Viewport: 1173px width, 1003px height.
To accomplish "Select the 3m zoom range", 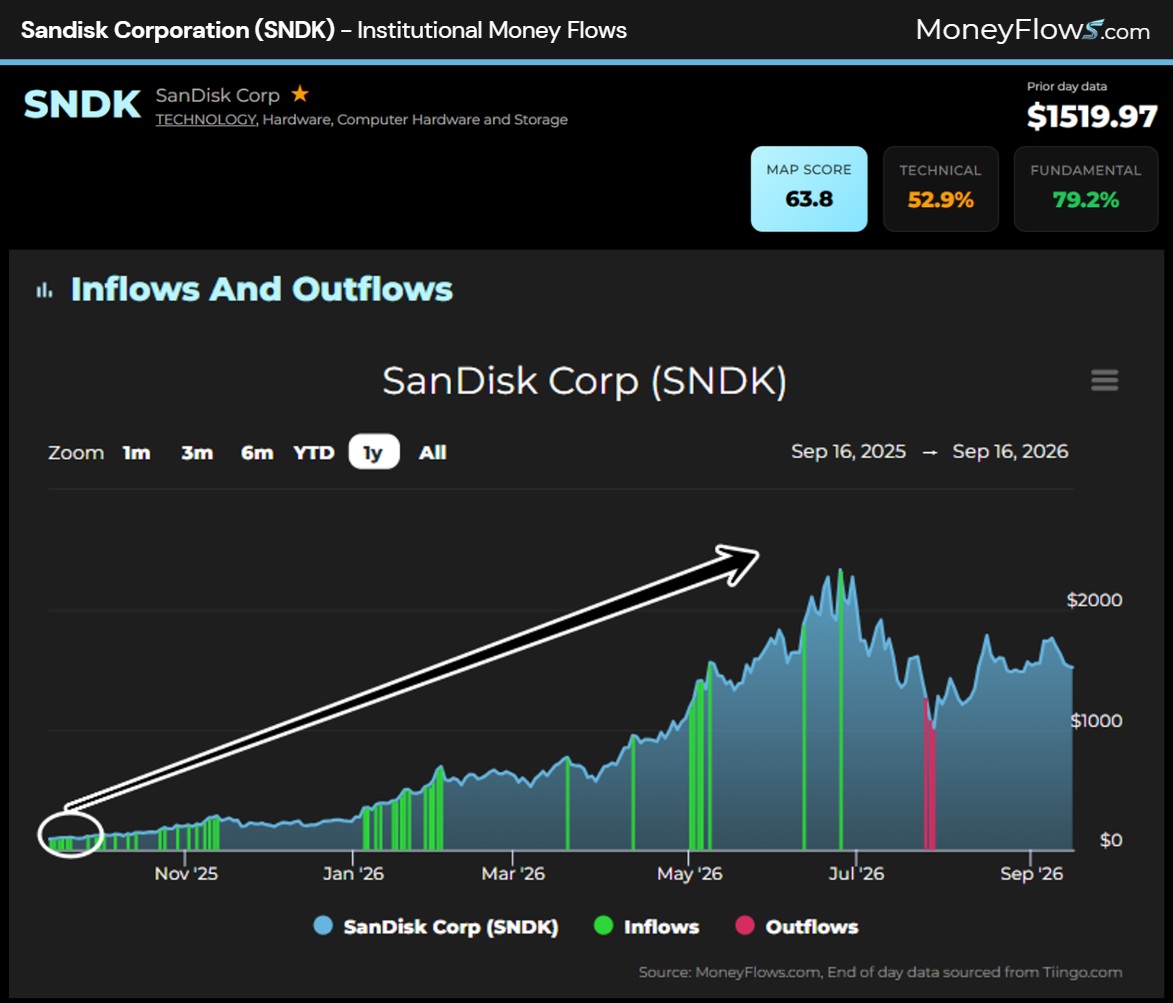I will (x=197, y=453).
